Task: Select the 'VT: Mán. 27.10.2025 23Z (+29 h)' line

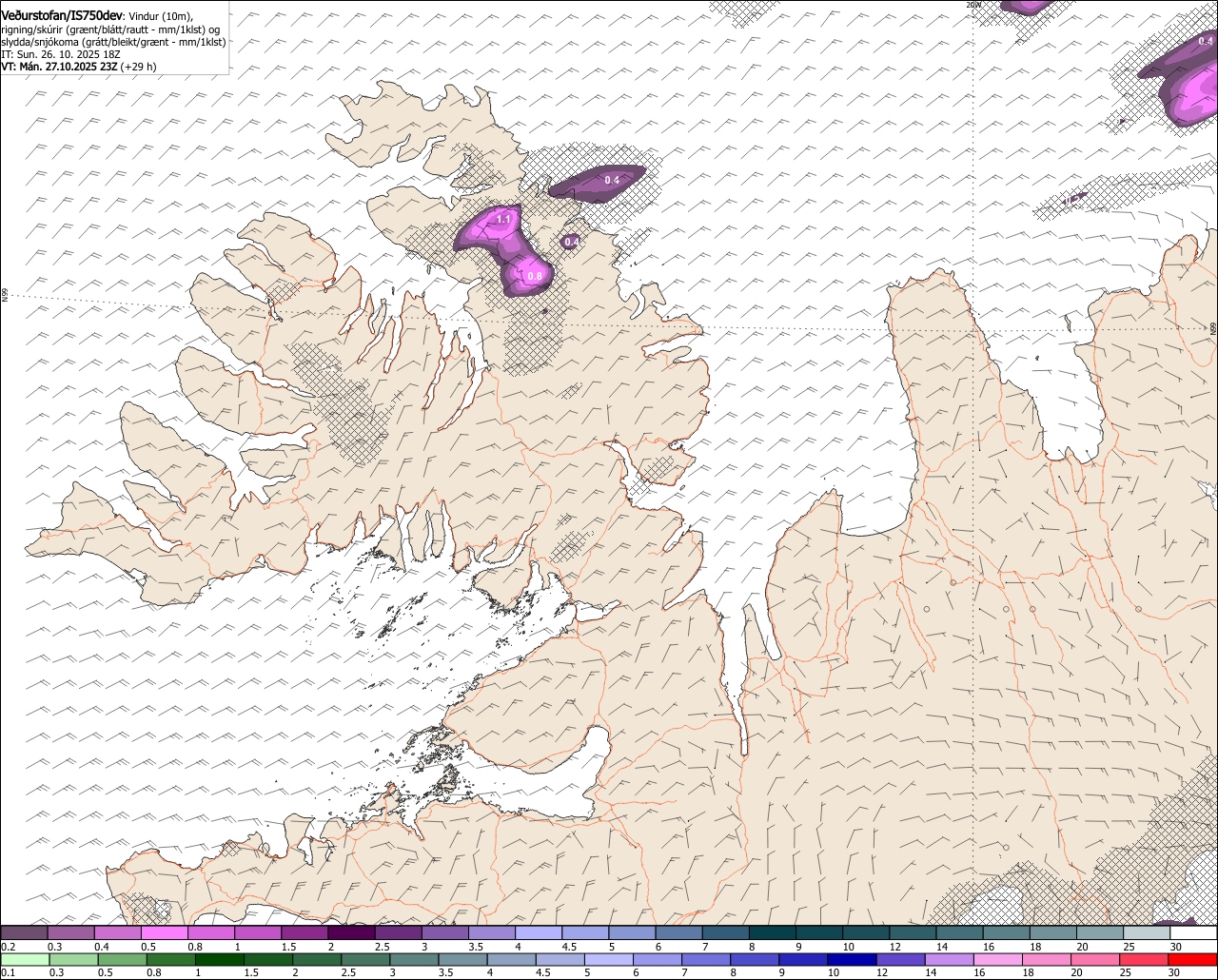Action: 78,67
